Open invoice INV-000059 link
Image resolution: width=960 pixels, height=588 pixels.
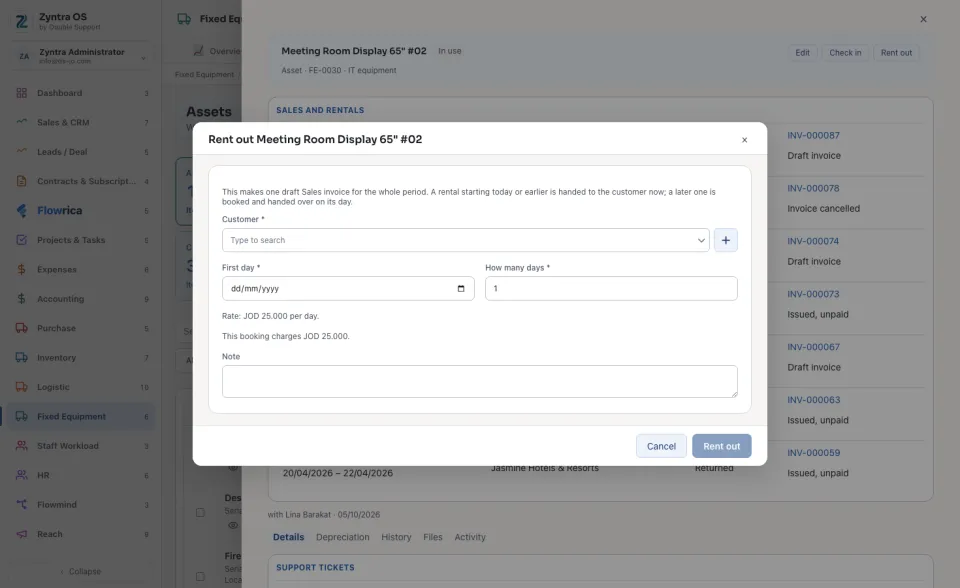click(813, 453)
